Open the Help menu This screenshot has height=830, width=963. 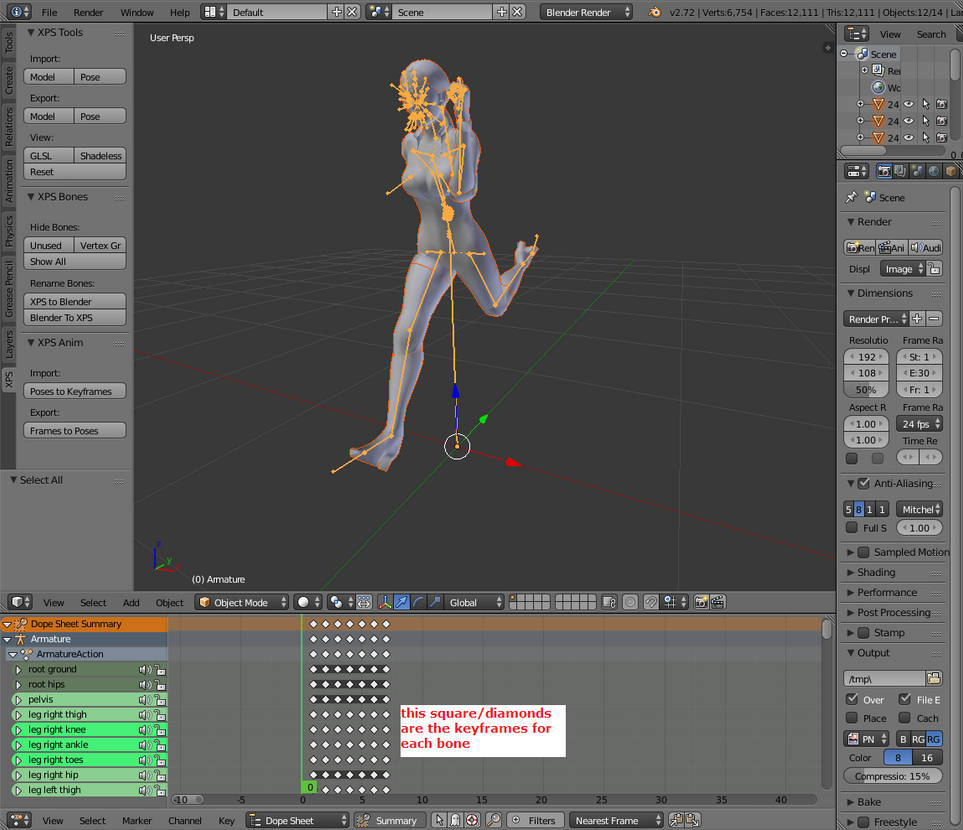[x=180, y=12]
